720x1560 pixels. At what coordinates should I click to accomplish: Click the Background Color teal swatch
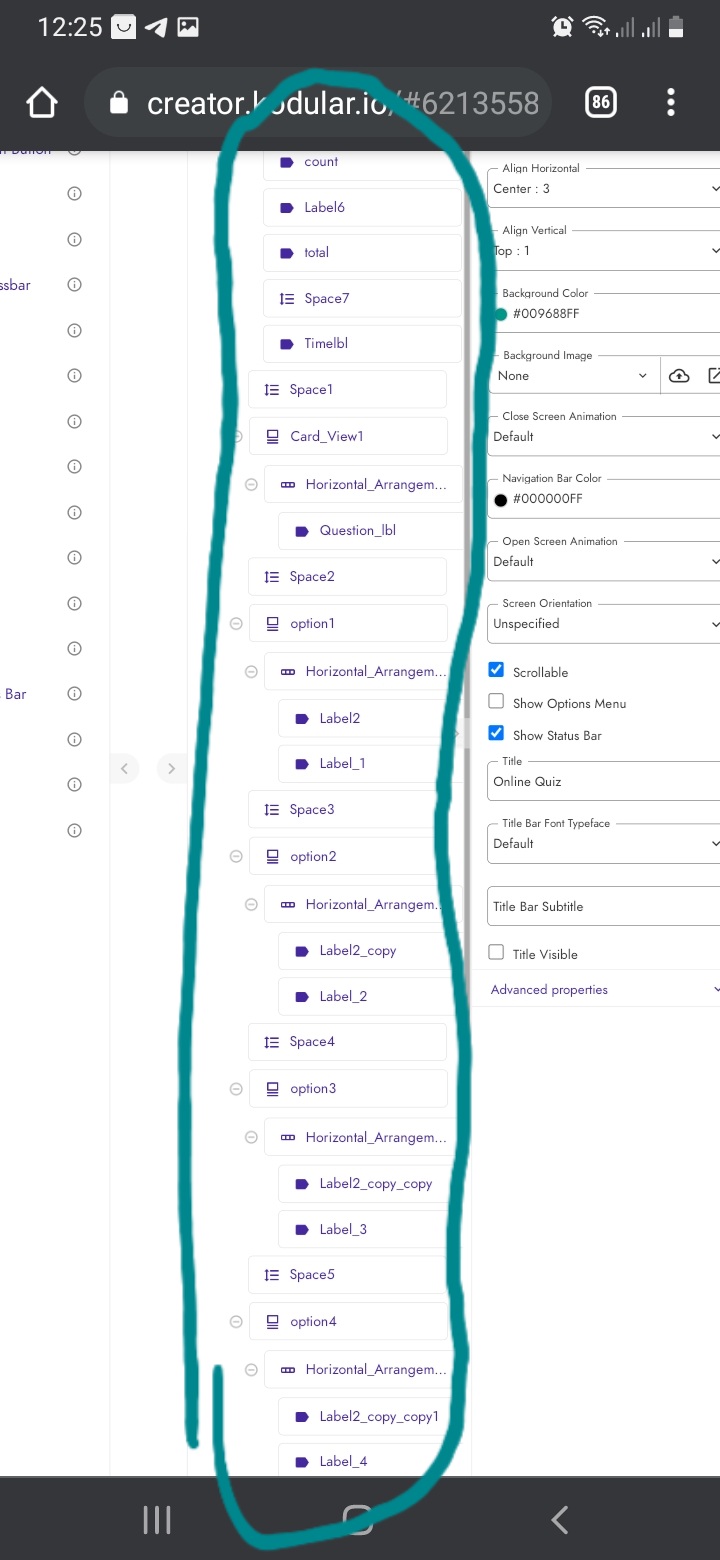(500, 314)
